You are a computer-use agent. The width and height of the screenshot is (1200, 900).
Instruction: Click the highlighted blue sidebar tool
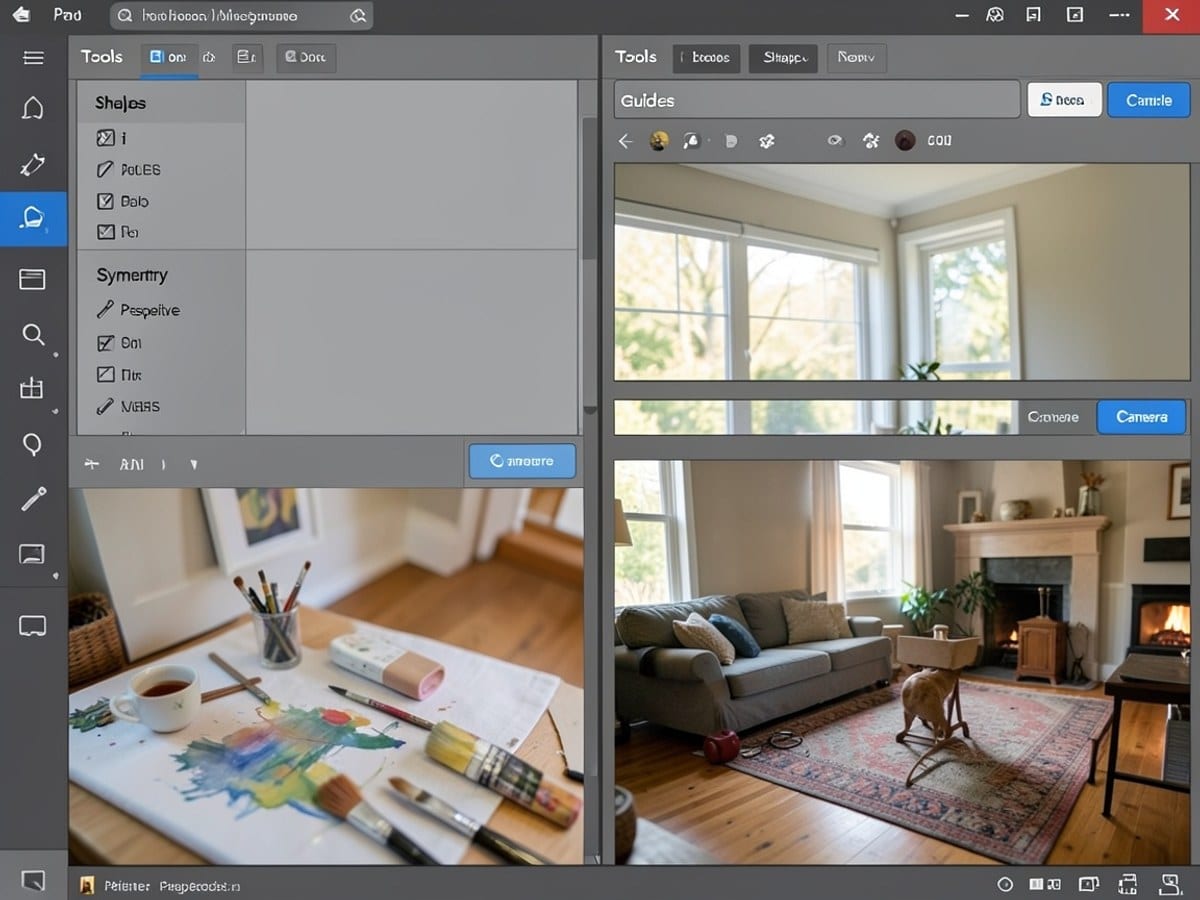[33, 218]
